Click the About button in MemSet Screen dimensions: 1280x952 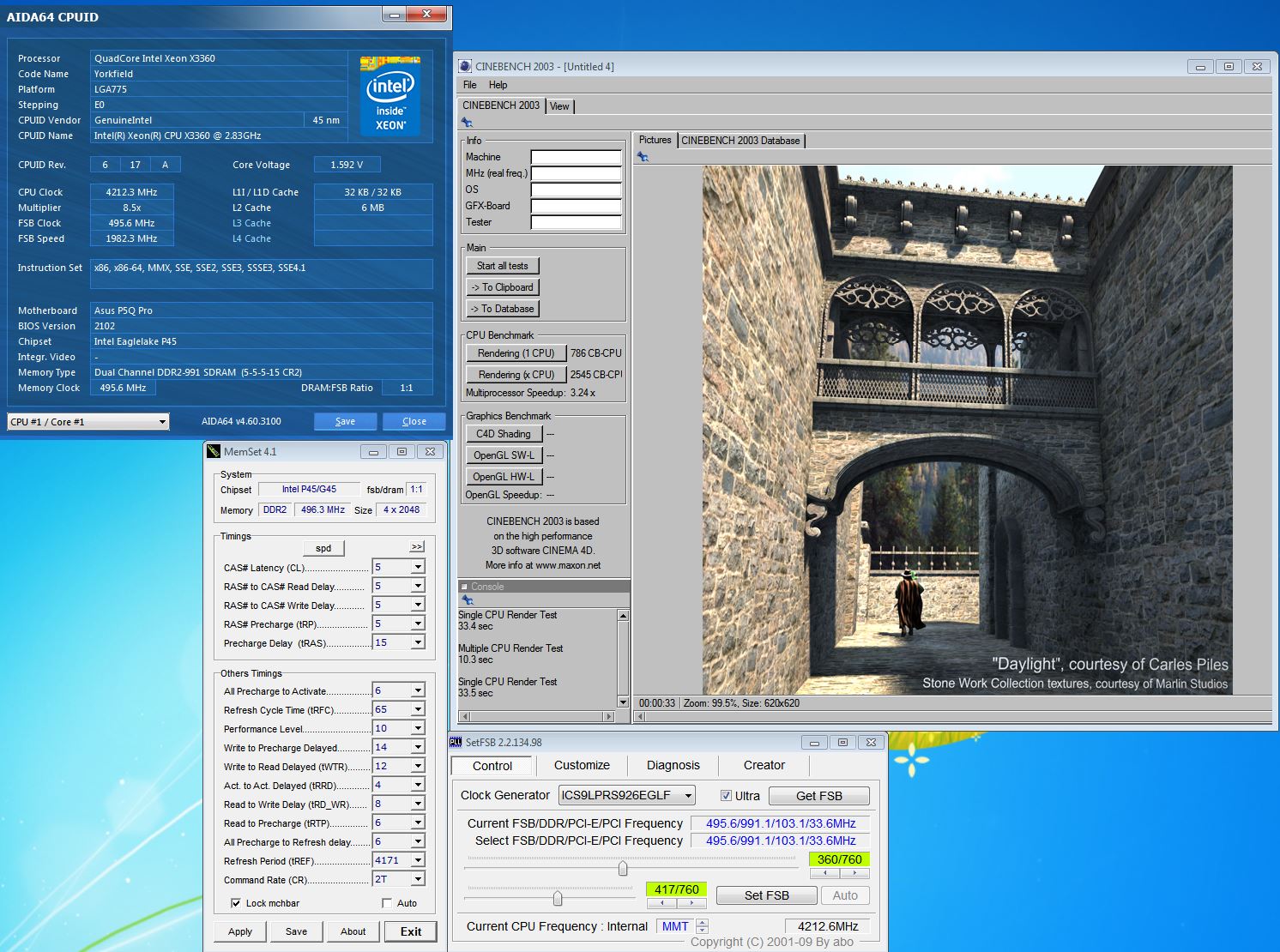[x=353, y=931]
